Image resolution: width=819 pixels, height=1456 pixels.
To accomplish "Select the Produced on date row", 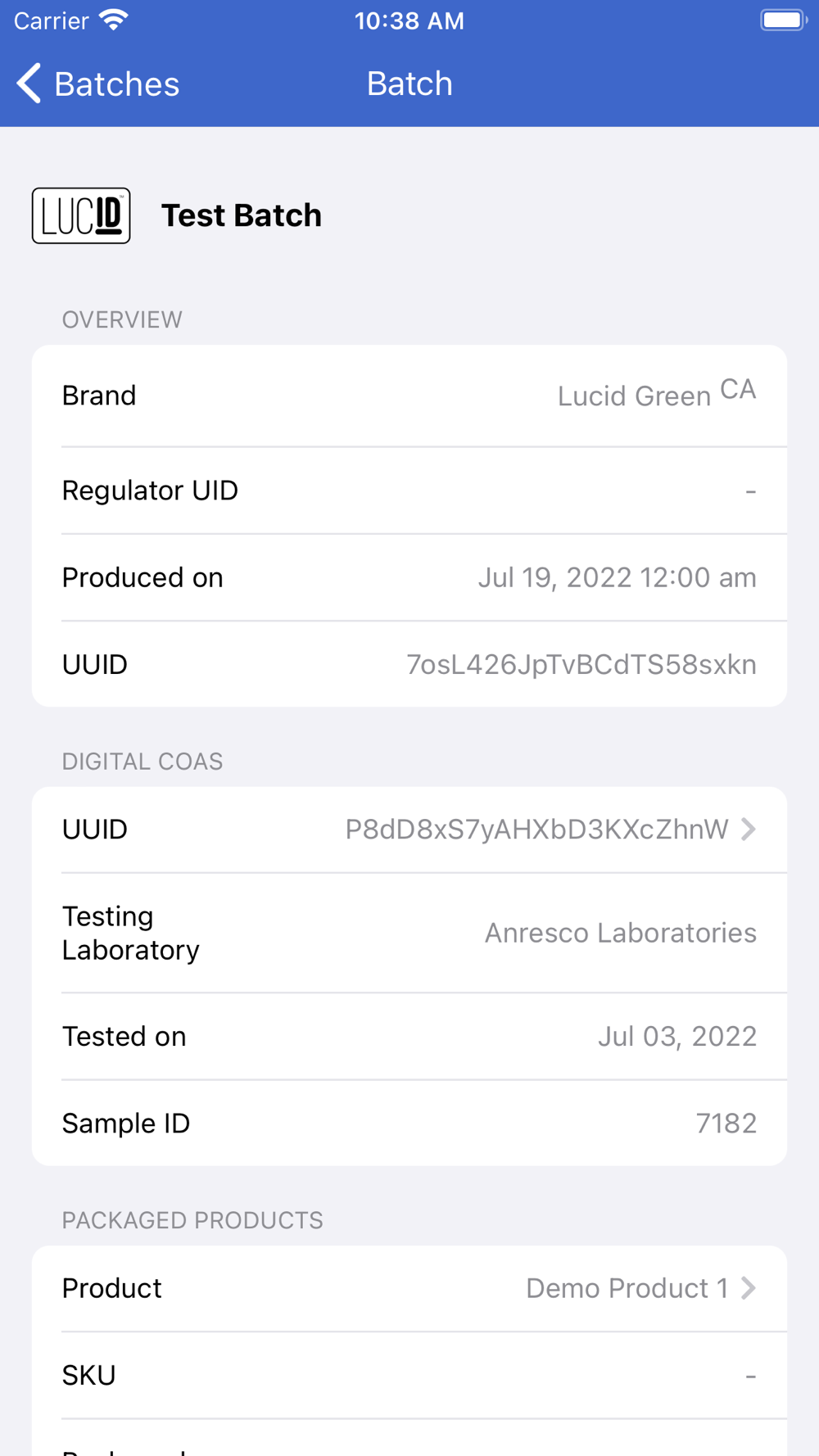I will pyautogui.click(x=409, y=577).
